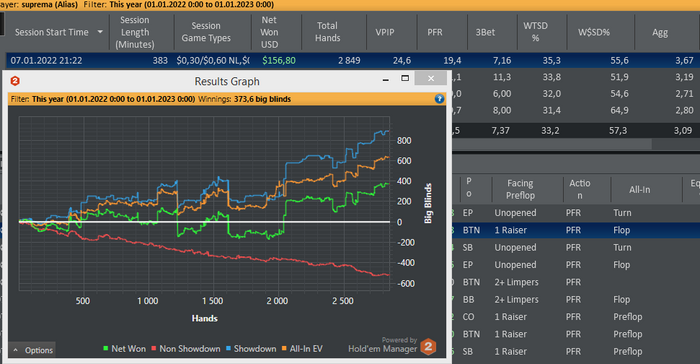Click the 2 849 total hands cell
Image resolution: width=700 pixels, height=364 pixels.
click(349, 60)
